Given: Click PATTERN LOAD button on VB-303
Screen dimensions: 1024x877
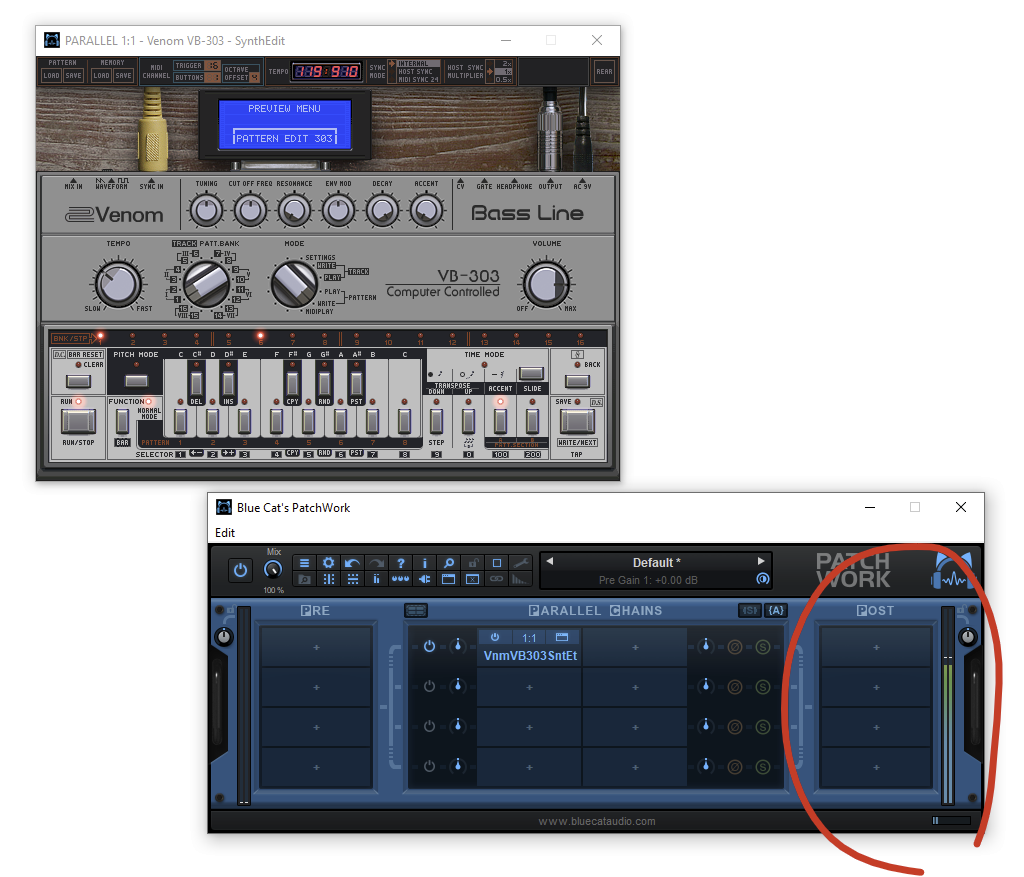Looking at the screenshot, I should 52,76.
